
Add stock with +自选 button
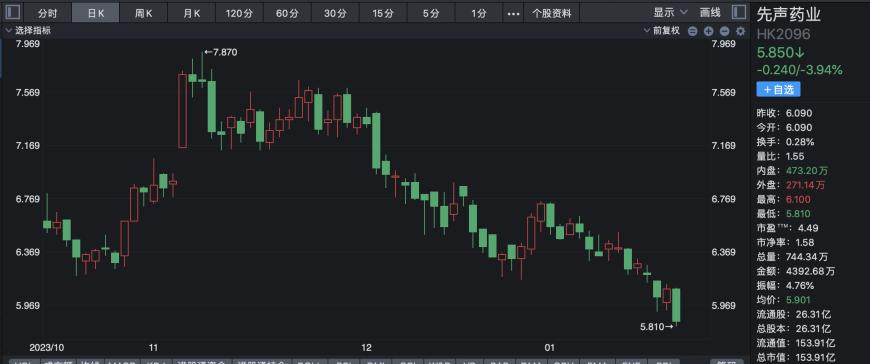point(778,89)
